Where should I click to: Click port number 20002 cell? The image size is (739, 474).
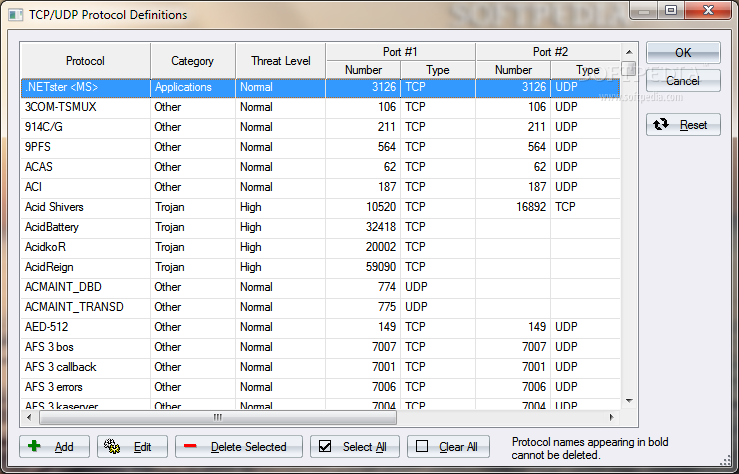coord(363,247)
